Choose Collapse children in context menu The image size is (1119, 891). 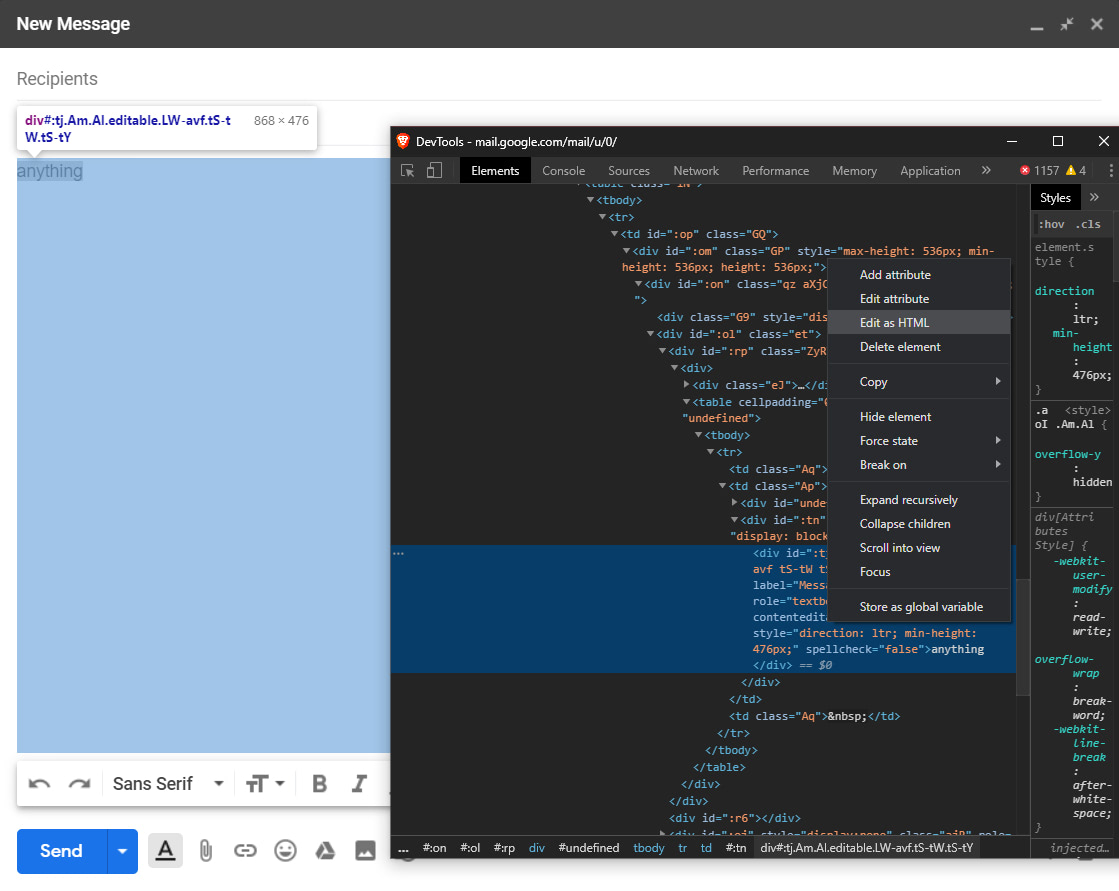click(919, 524)
